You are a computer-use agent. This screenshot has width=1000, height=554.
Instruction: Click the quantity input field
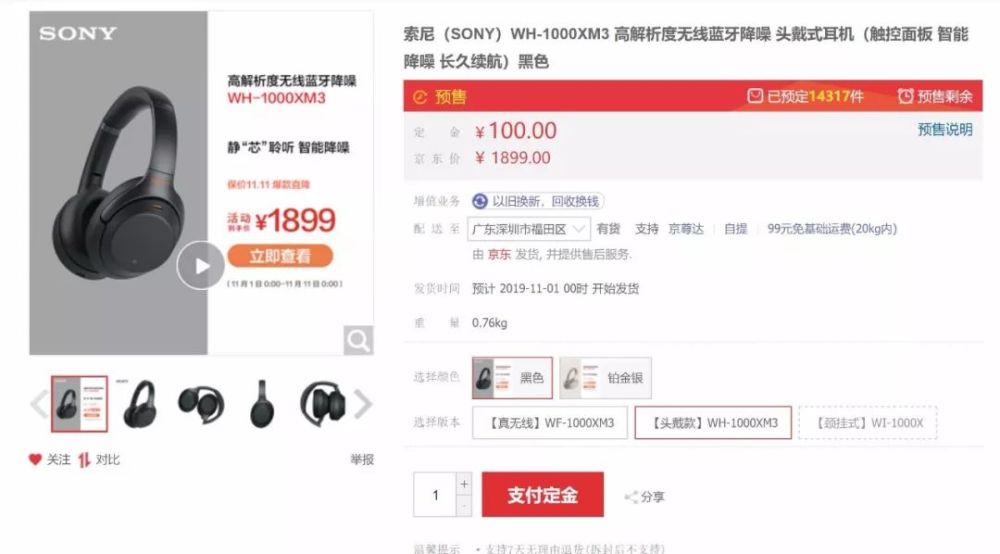click(435, 495)
